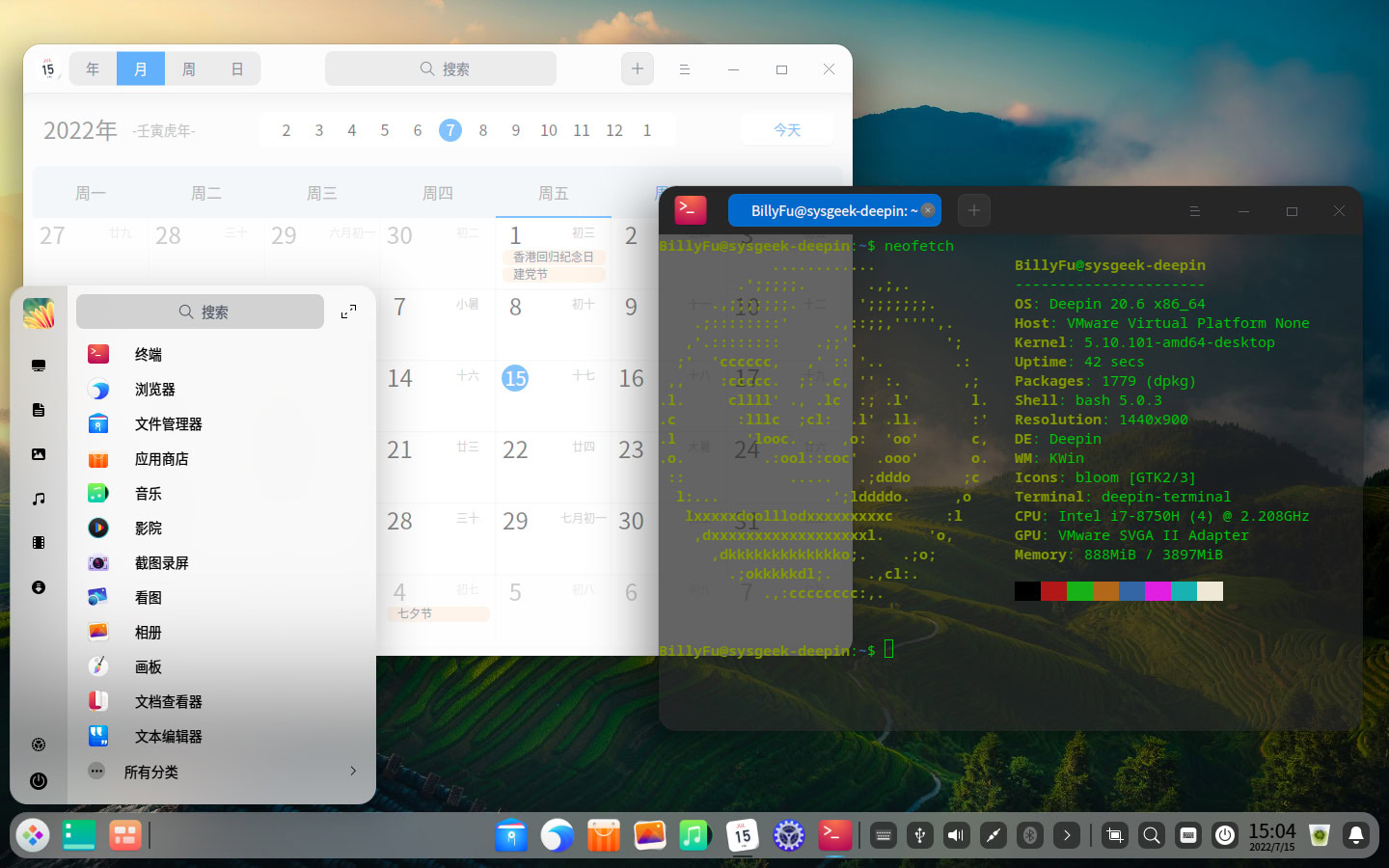This screenshot has height=868, width=1389.
Task: Open the trash in dock
Action: pyautogui.click(x=1320, y=835)
